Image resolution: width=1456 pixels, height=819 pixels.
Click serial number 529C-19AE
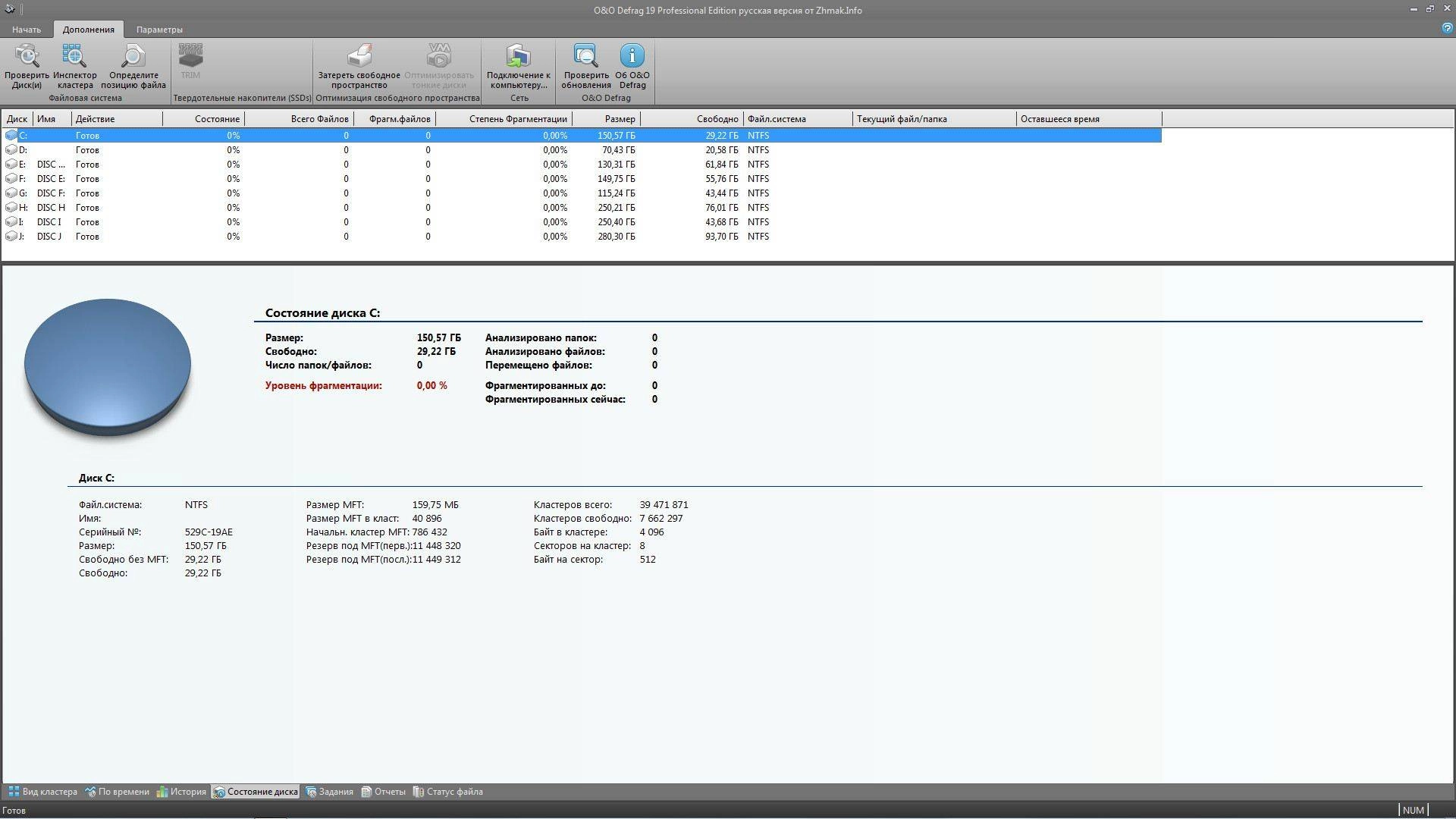click(209, 532)
